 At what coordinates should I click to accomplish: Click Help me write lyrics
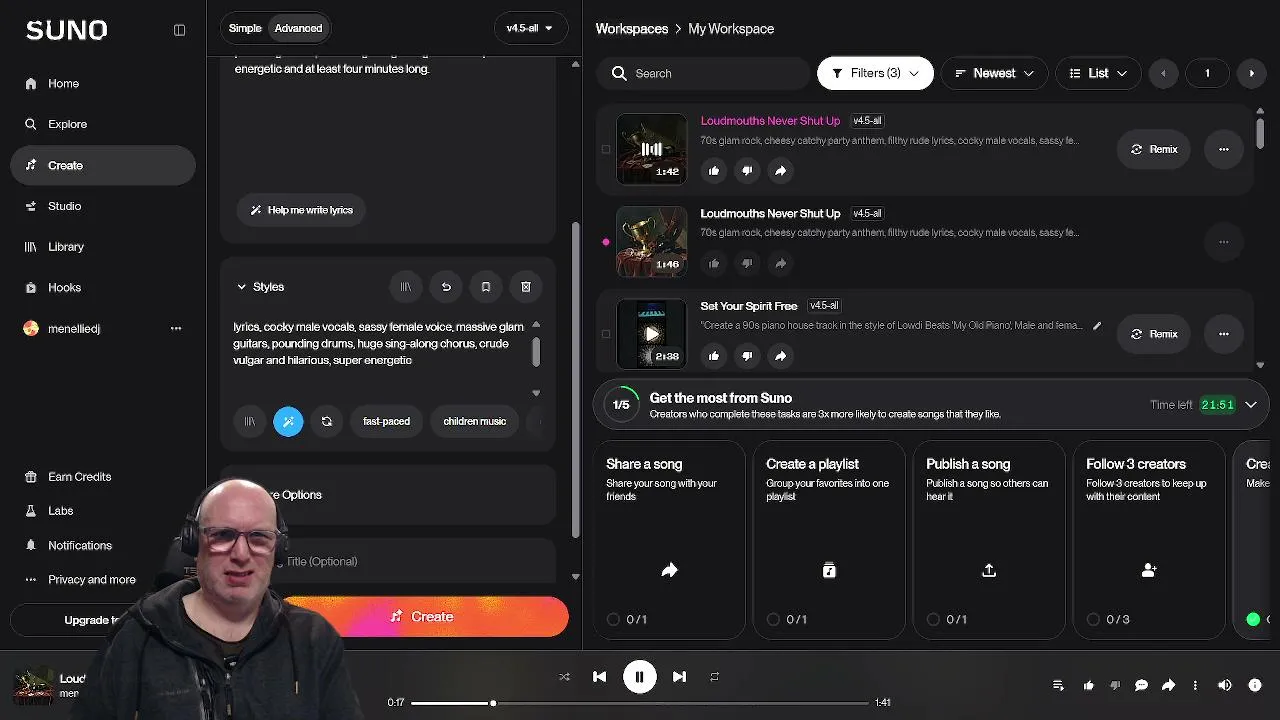pos(302,210)
